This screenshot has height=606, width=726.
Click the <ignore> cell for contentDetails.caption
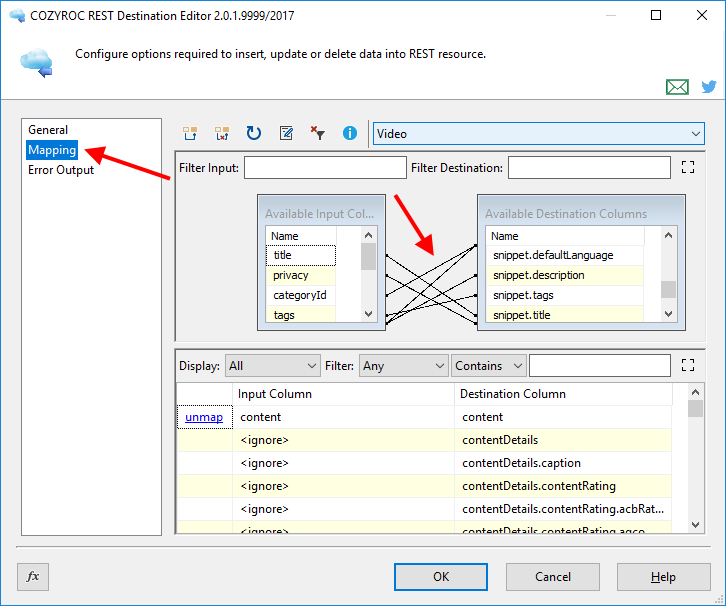343,463
